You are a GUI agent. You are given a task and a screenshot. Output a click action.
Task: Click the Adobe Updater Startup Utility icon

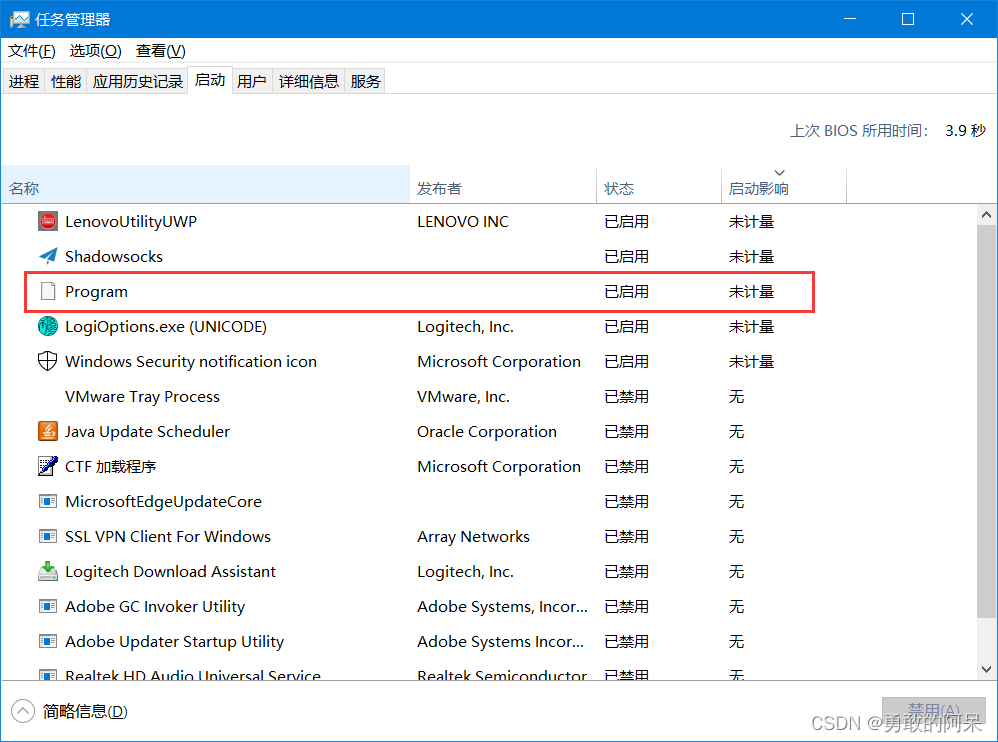(48, 641)
